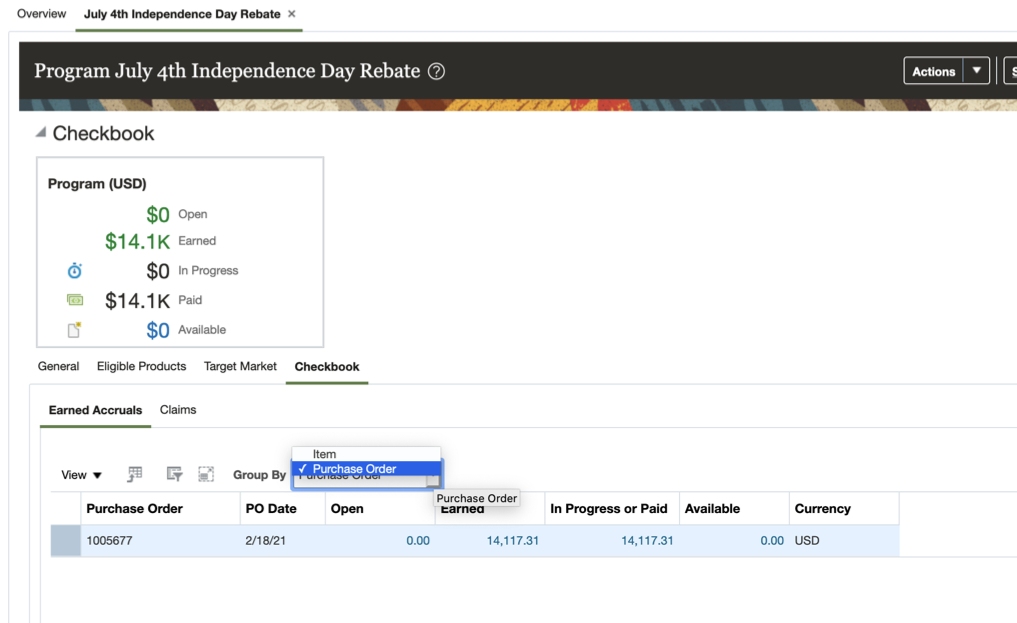Click the query by example filter icon
This screenshot has width=1017, height=623.
coord(174,474)
